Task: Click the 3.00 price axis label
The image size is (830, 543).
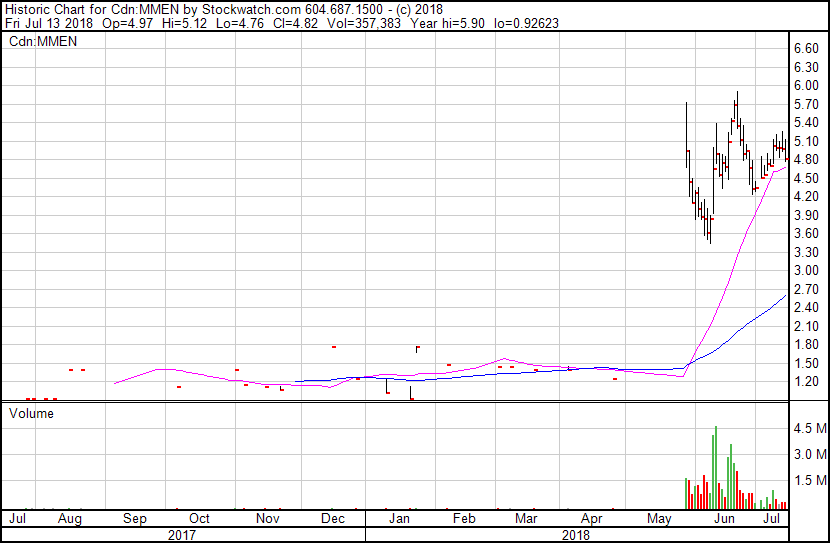Action: (x=806, y=270)
